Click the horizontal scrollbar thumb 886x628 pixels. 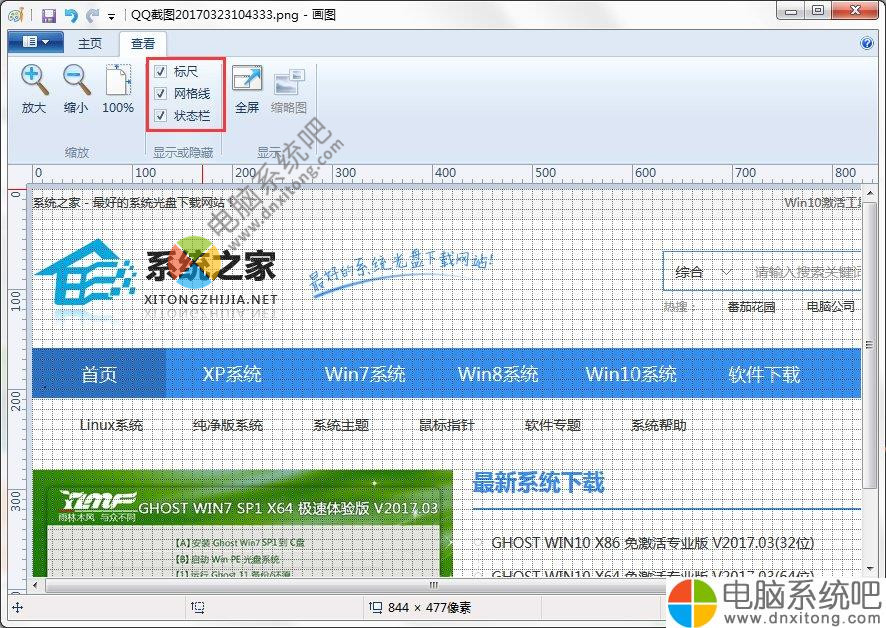pyautogui.click(x=433, y=584)
